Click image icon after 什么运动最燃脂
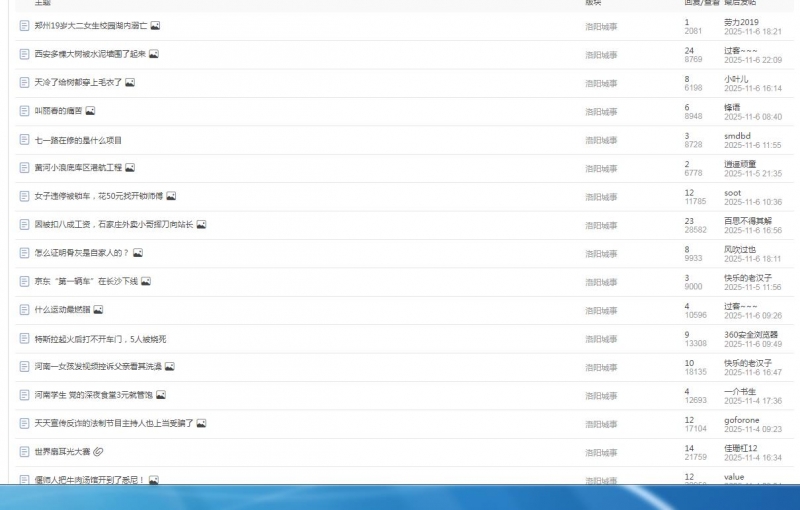The image size is (800, 510). coord(98,310)
